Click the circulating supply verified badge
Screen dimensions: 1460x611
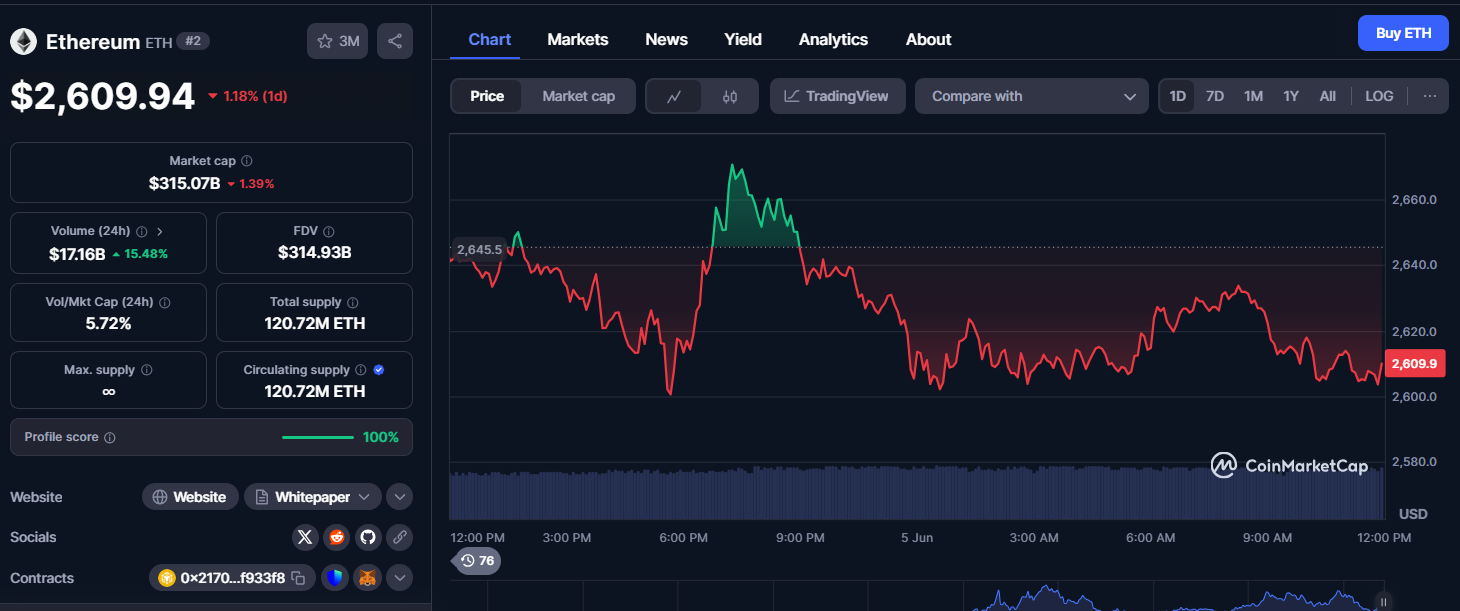(x=379, y=370)
